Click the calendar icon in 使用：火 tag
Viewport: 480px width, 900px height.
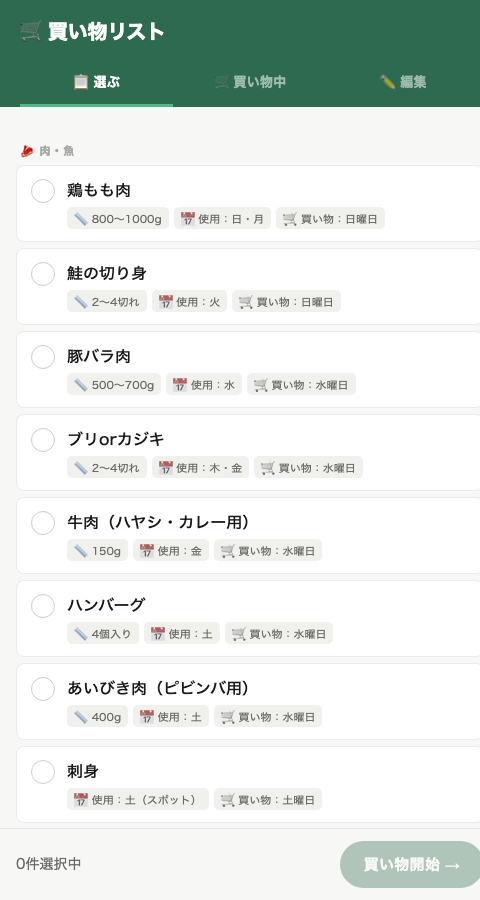pos(166,301)
